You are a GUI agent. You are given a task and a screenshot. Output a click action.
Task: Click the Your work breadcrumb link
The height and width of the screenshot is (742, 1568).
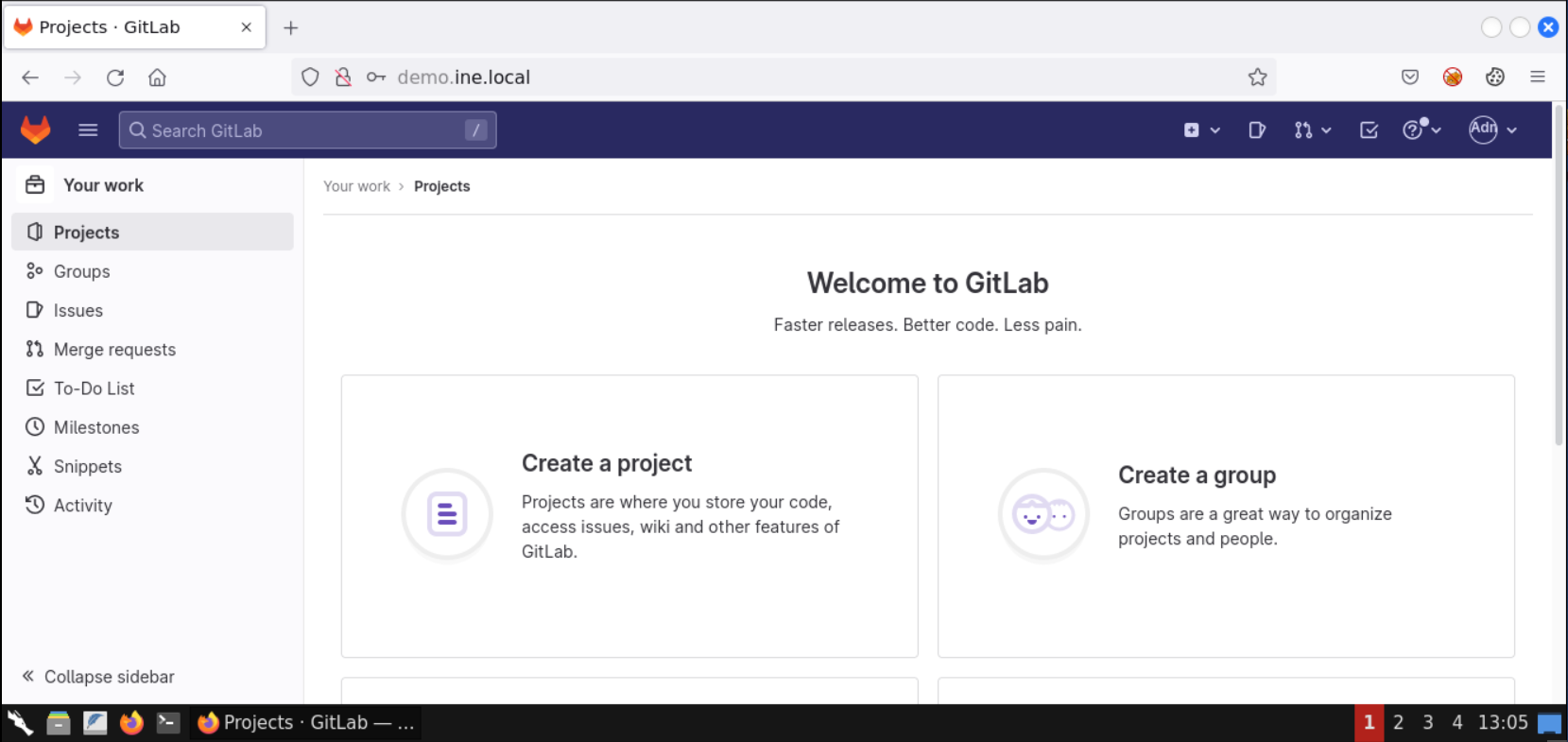[356, 186]
